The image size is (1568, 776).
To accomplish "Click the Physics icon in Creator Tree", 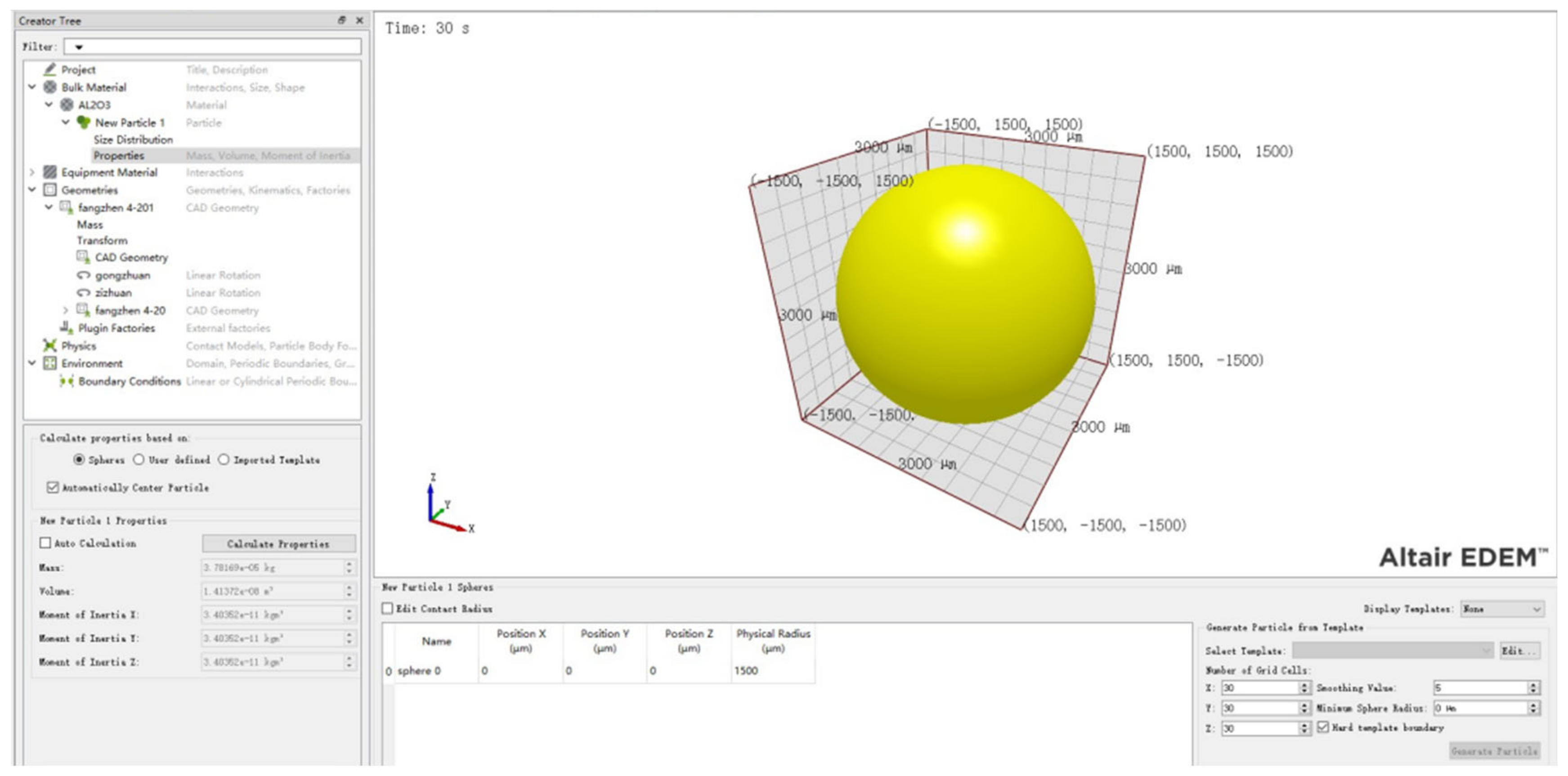I will click(x=50, y=345).
